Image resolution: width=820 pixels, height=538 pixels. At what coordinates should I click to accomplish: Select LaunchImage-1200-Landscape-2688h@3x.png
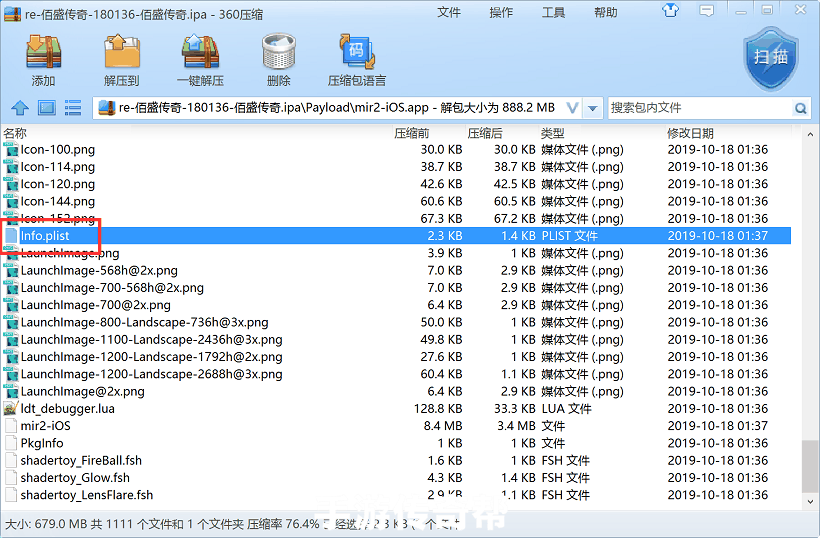(x=151, y=374)
